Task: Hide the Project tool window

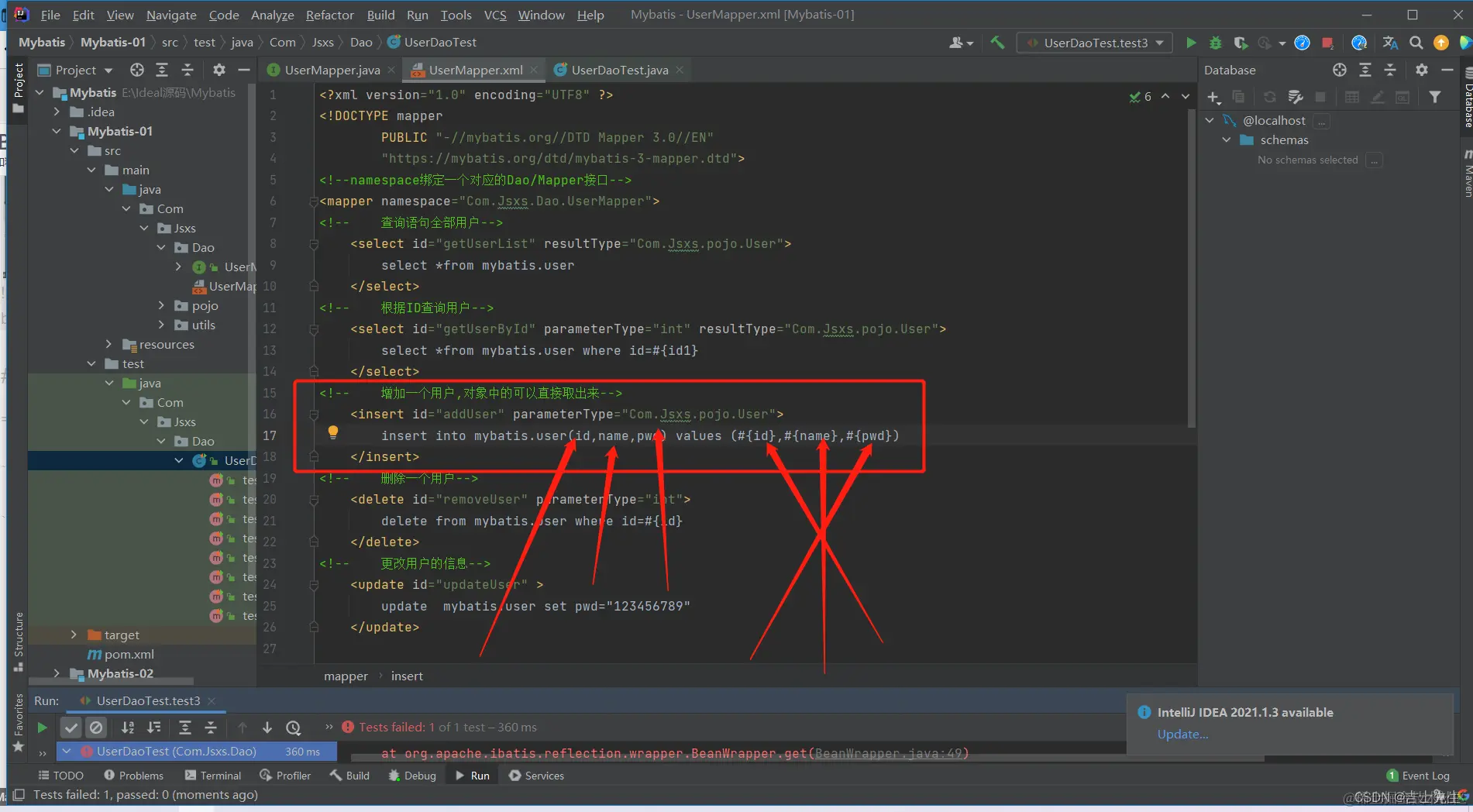Action: click(244, 70)
